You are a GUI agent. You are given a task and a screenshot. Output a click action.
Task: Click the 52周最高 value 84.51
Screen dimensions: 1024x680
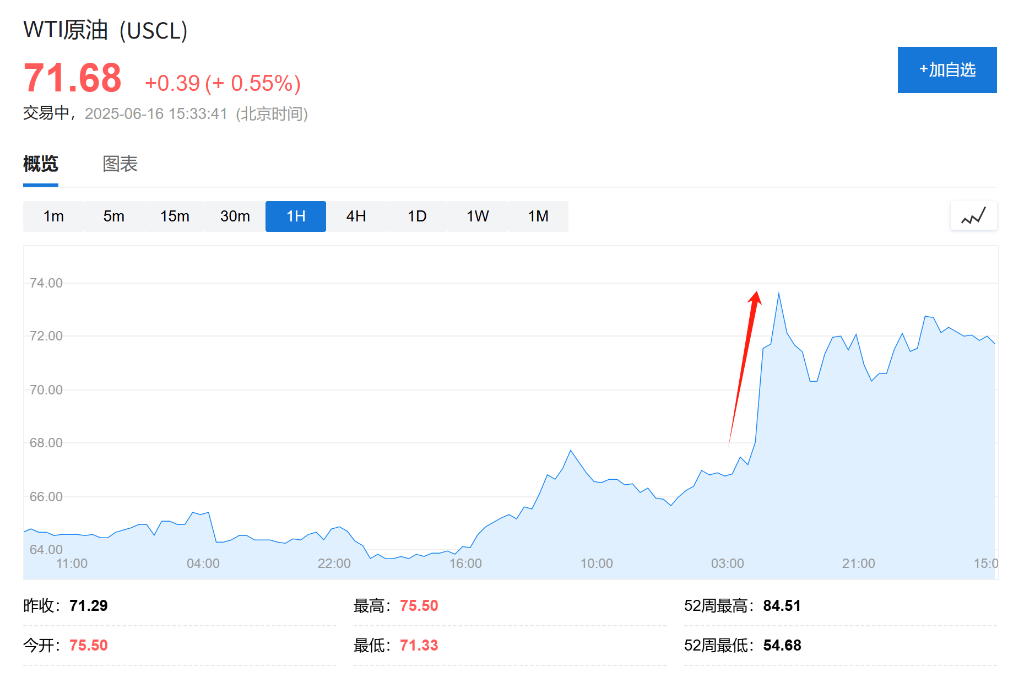click(x=782, y=606)
